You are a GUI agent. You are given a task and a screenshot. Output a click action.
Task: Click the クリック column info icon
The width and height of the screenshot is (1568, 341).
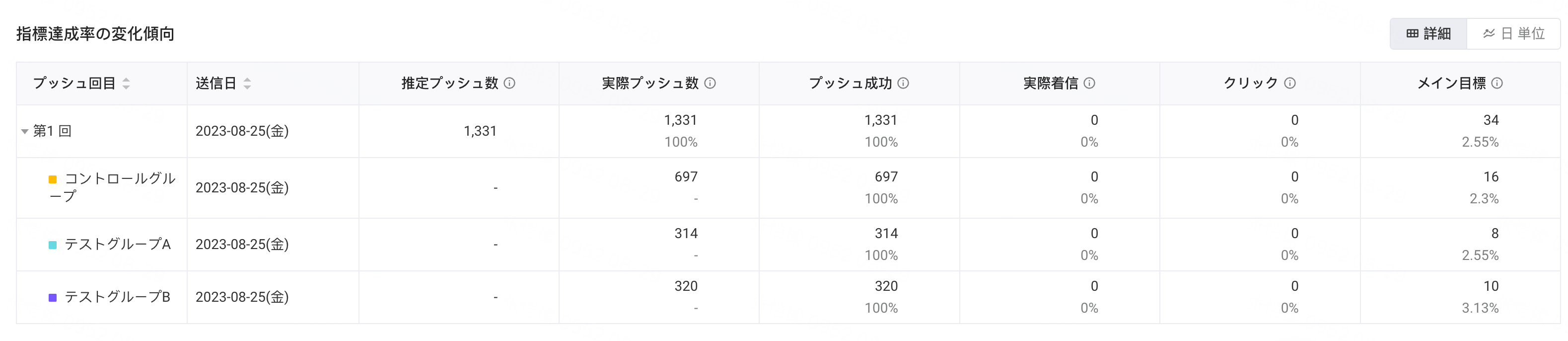(x=1290, y=83)
